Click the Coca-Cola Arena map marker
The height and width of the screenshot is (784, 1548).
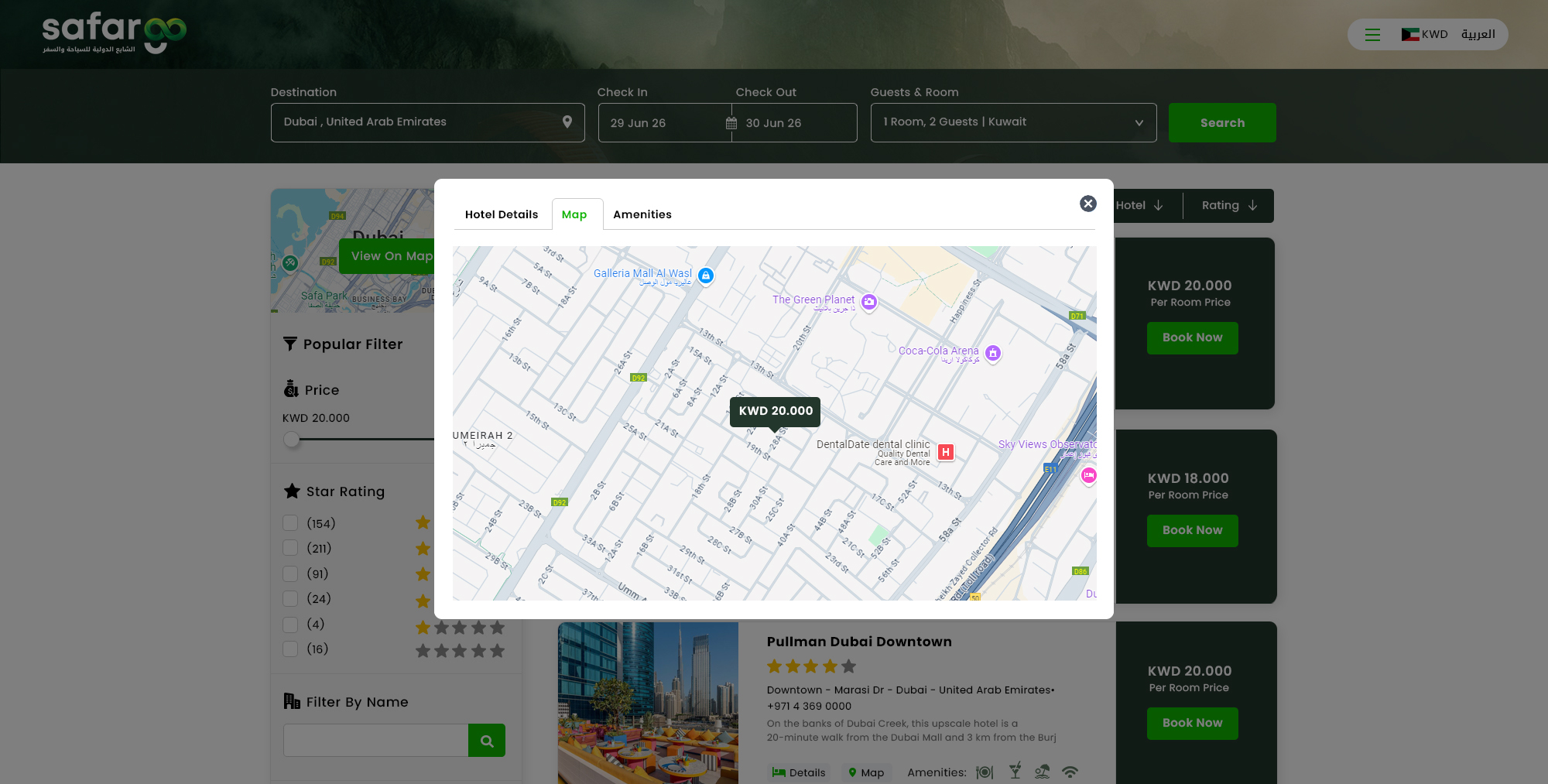tap(993, 354)
